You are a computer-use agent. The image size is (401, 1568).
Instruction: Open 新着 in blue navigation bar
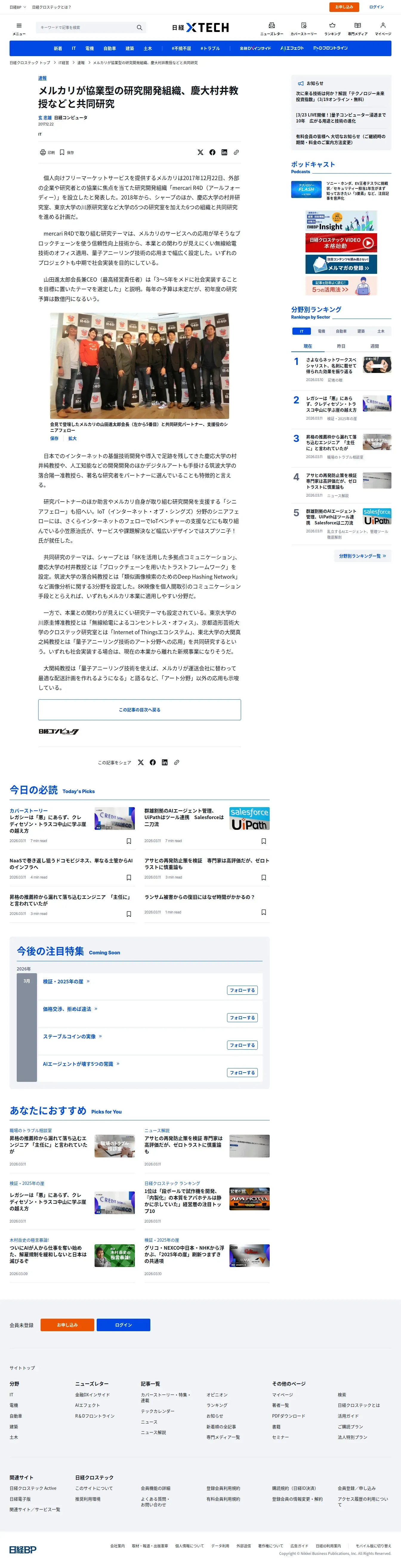(58, 48)
